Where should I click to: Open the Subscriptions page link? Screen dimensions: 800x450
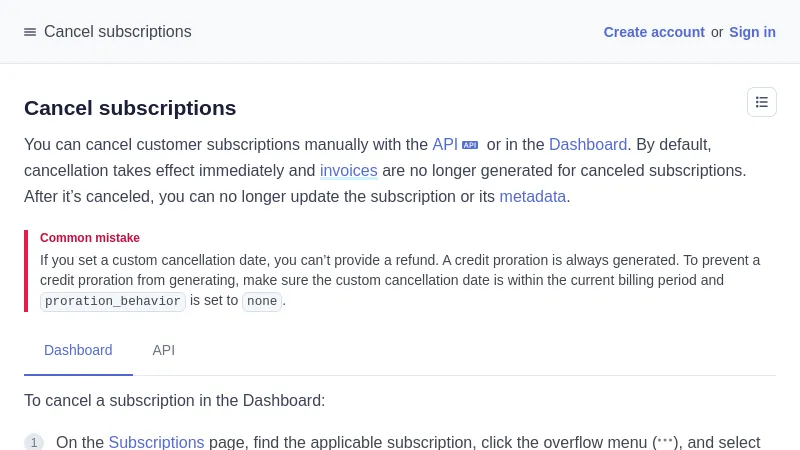click(x=156, y=442)
